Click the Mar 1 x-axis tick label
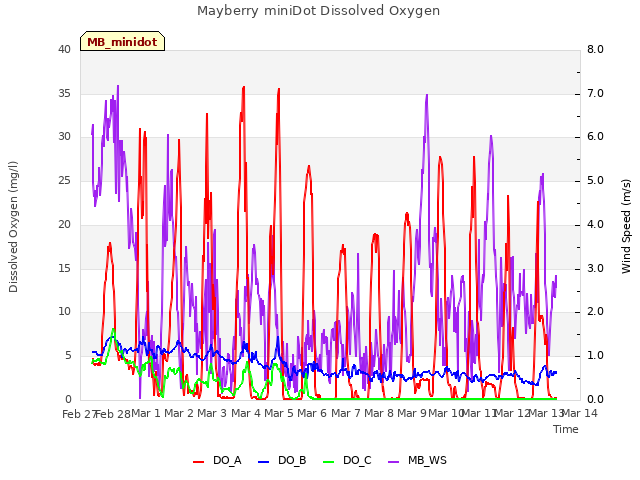This screenshot has width=640, height=480. (x=146, y=413)
